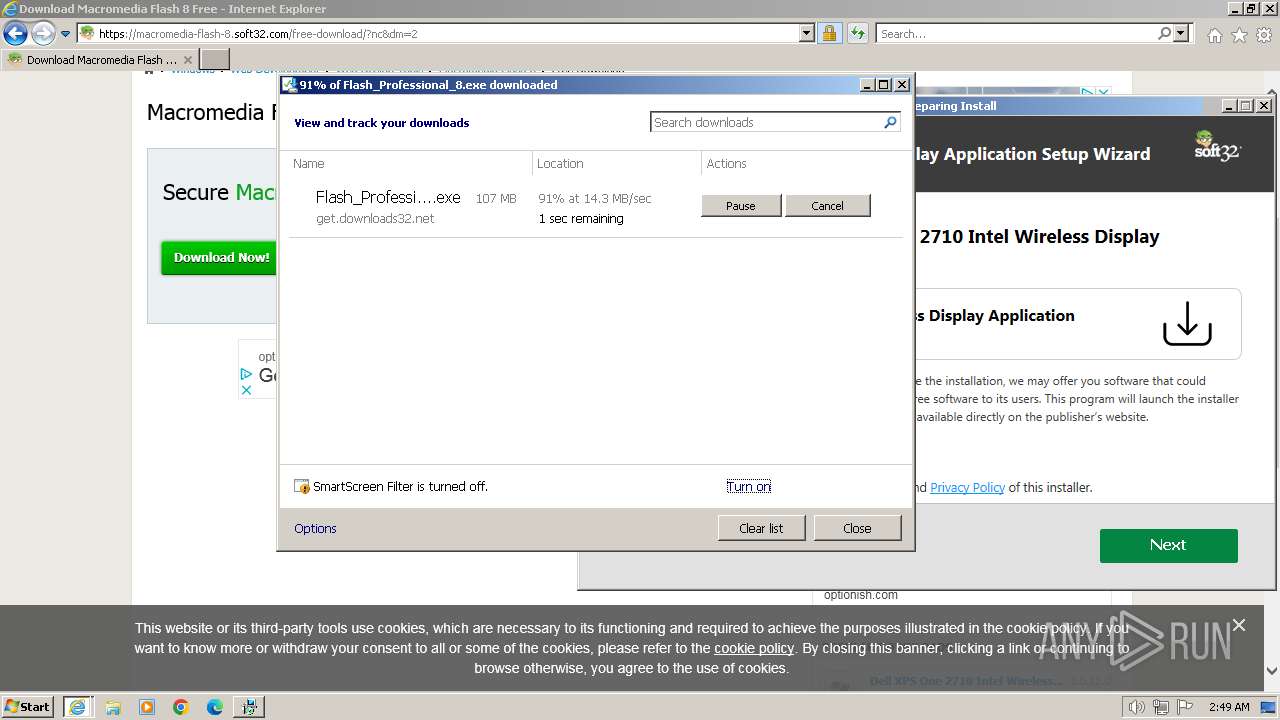
Task: Click the Clear list button
Action: pyautogui.click(x=761, y=528)
